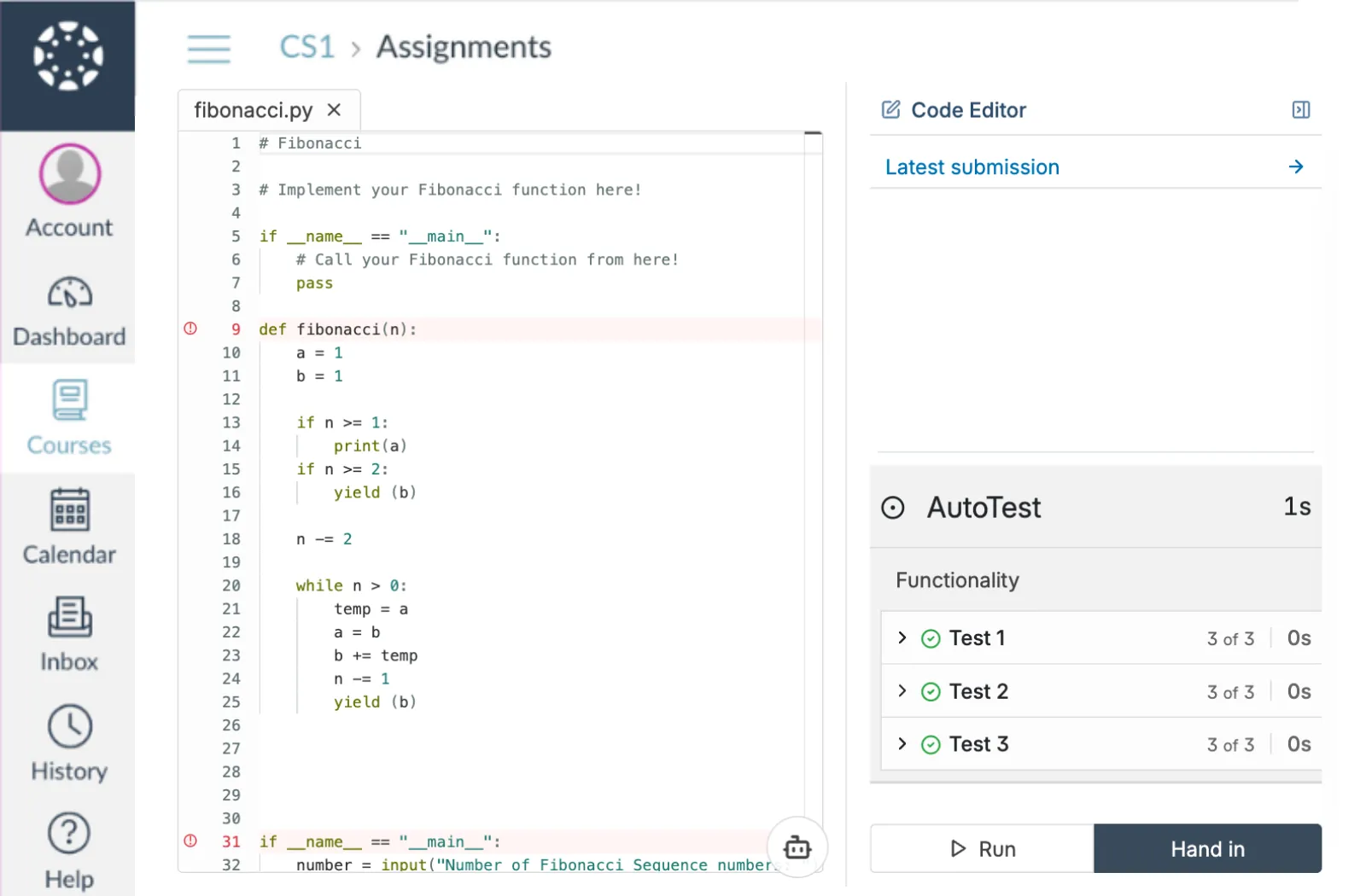Image resolution: width=1366 pixels, height=896 pixels.
Task: Click the 'temp = a' statement
Action: pyautogui.click(x=371, y=609)
